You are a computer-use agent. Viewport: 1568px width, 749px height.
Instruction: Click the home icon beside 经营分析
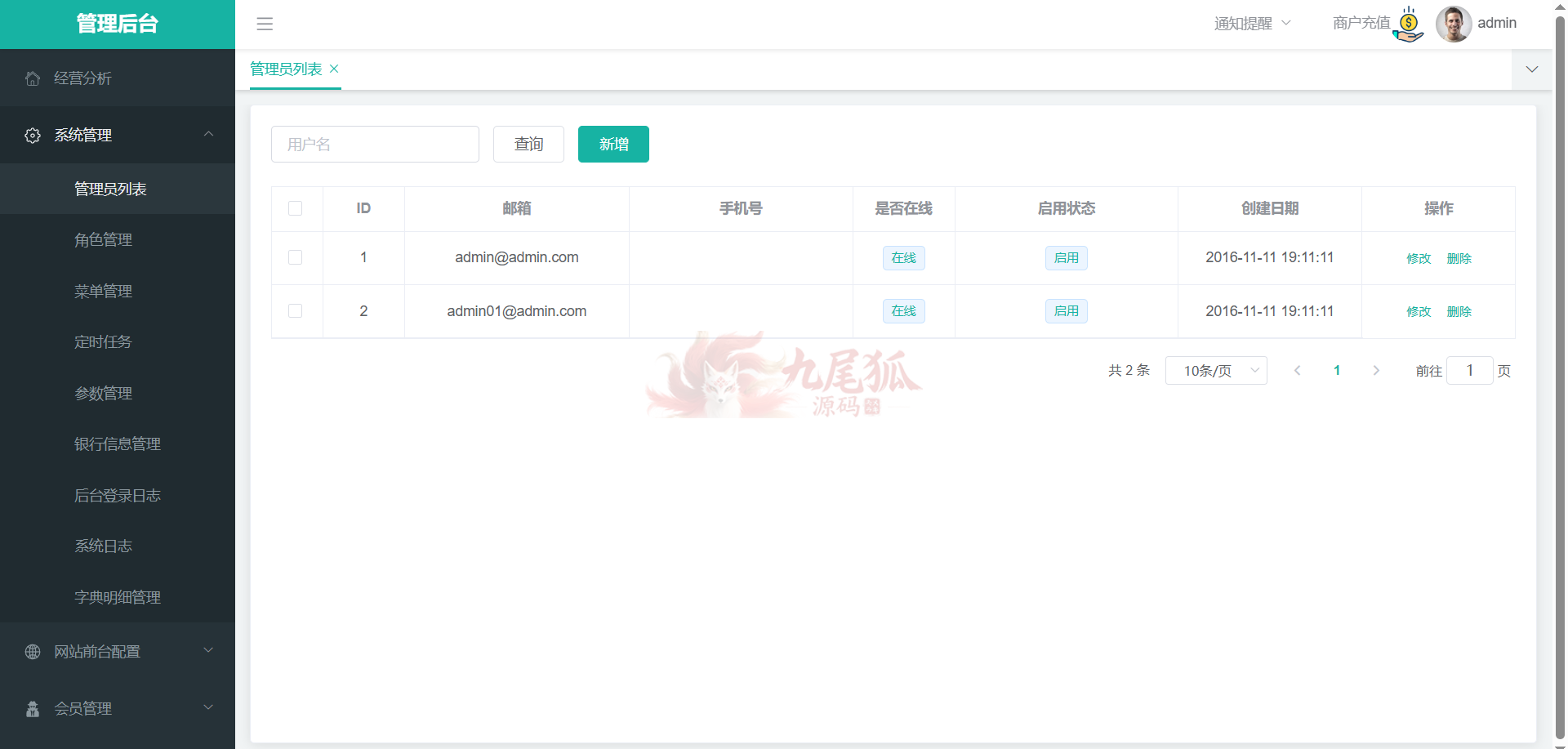(x=33, y=78)
